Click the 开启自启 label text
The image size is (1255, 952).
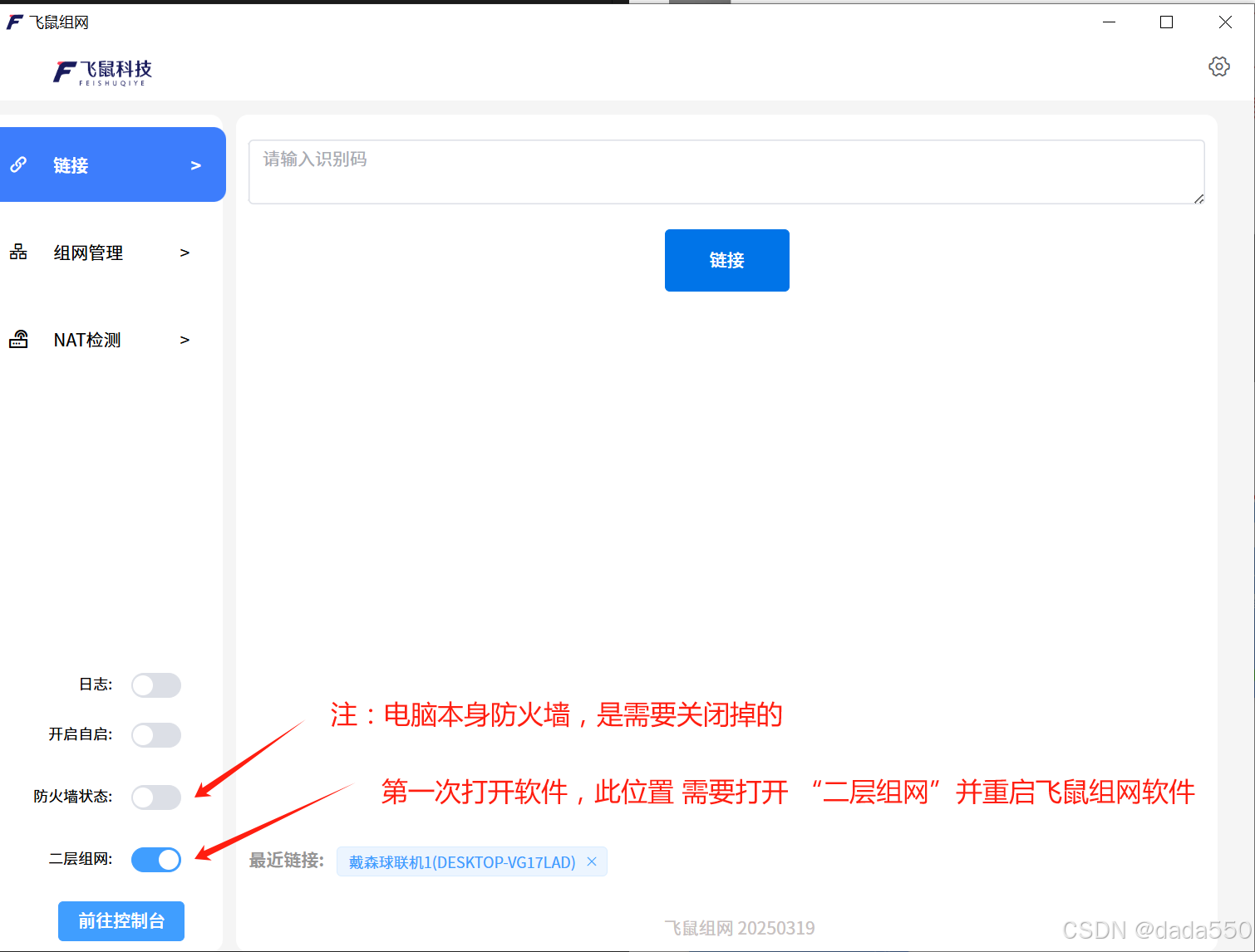[x=81, y=734]
